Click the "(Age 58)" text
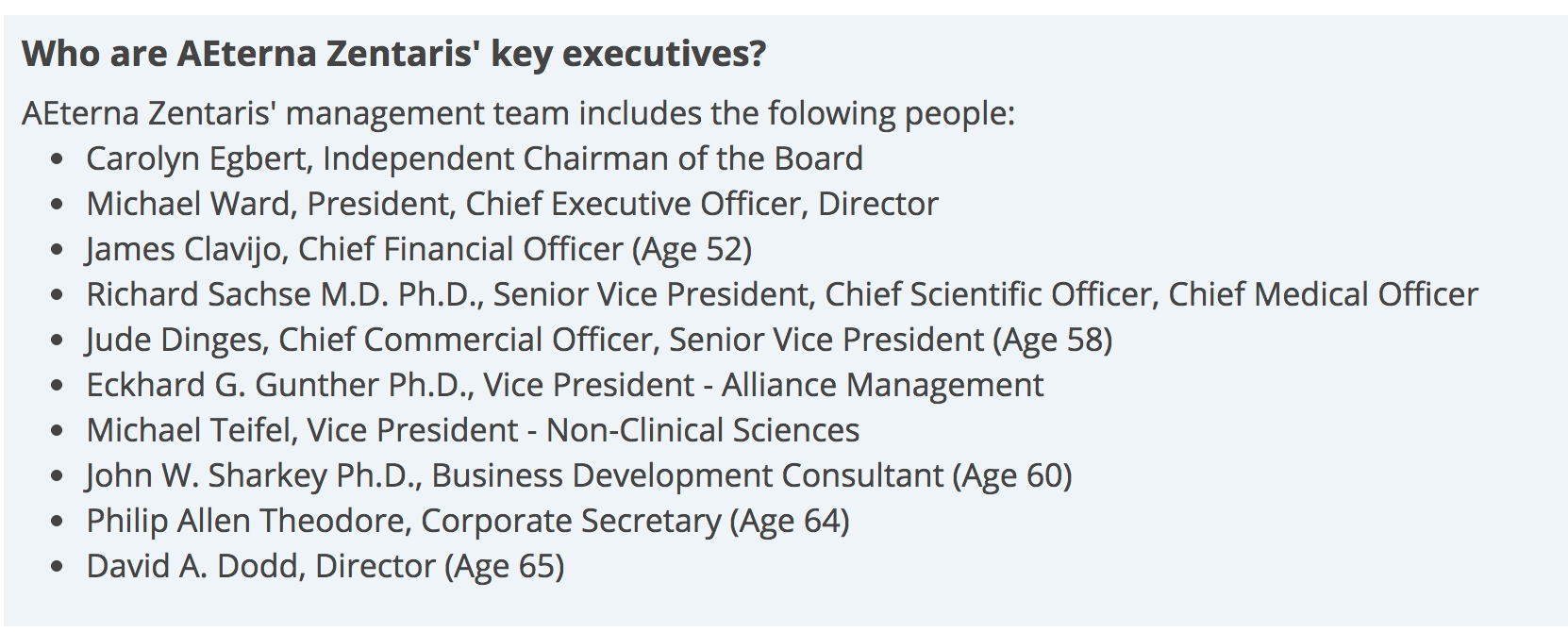Image resolution: width=1568 pixels, height=632 pixels. (x=1053, y=340)
